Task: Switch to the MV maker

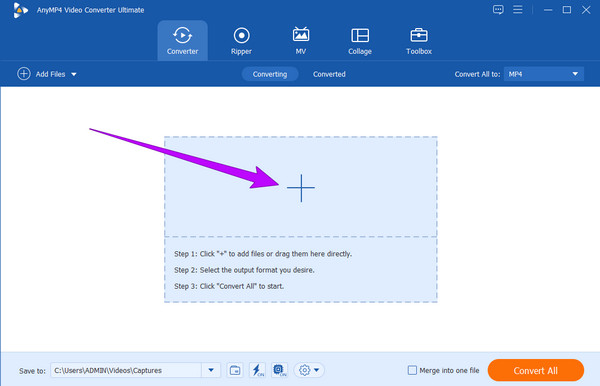Action: (x=300, y=41)
